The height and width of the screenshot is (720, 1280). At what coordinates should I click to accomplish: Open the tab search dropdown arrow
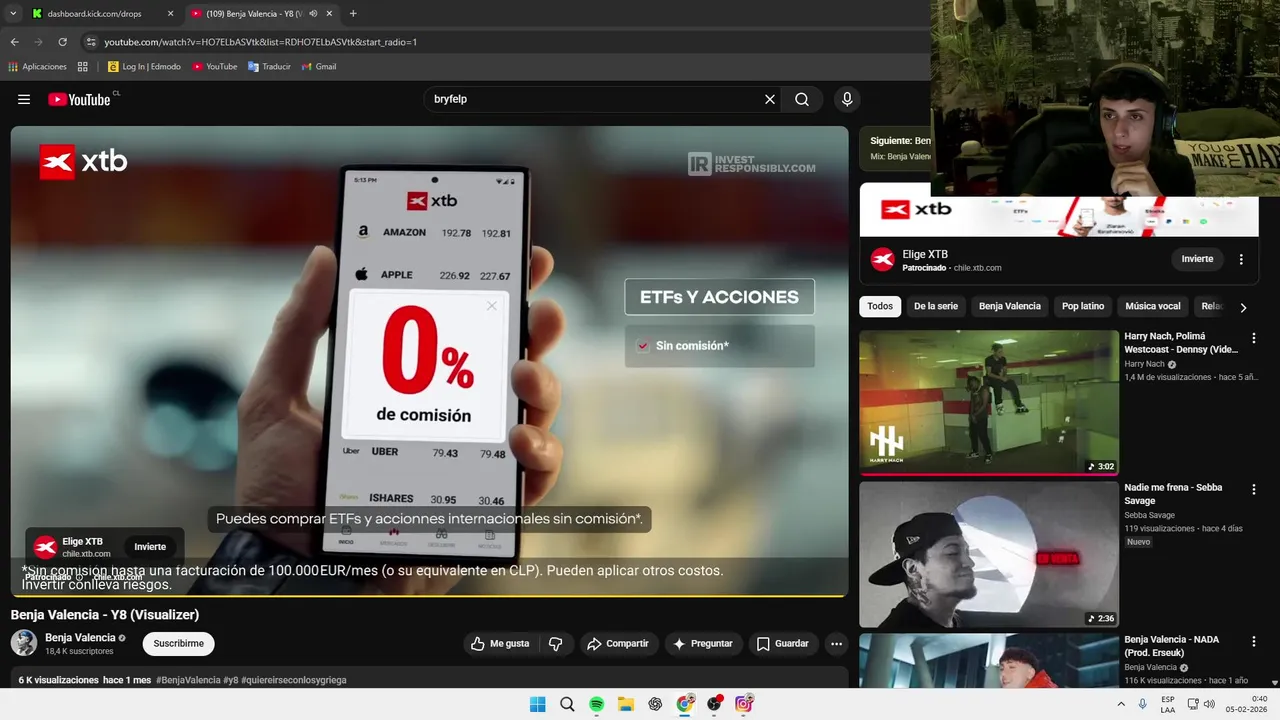(x=13, y=13)
